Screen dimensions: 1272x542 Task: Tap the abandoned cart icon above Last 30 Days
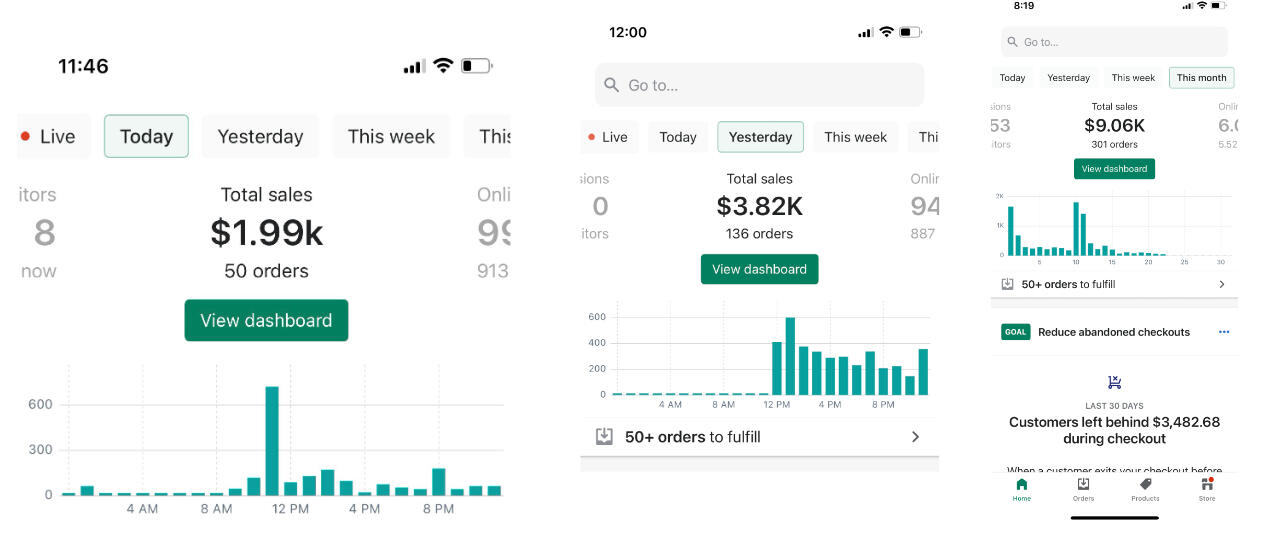pyautogui.click(x=1114, y=382)
